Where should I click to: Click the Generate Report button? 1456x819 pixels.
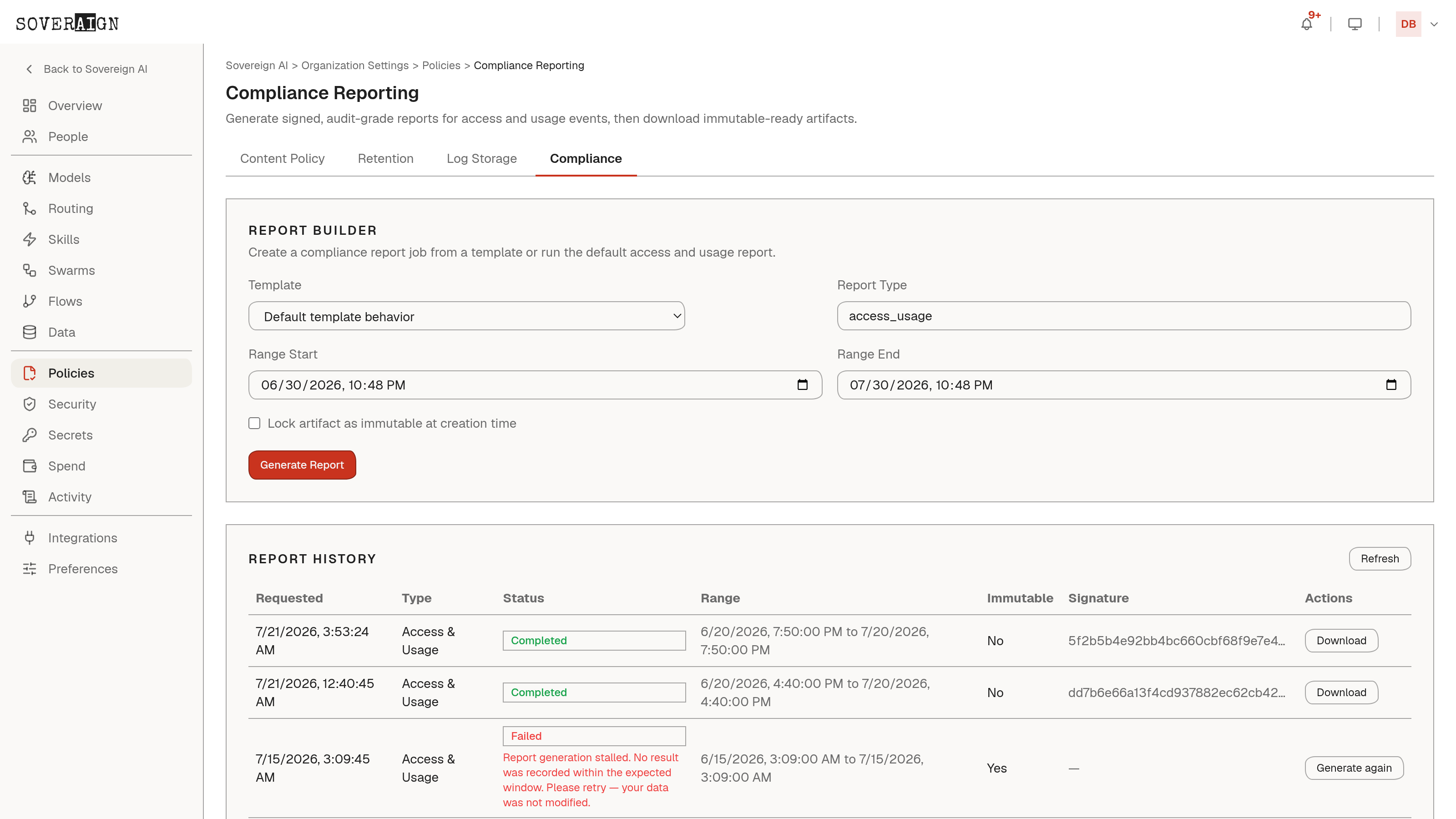point(302,465)
